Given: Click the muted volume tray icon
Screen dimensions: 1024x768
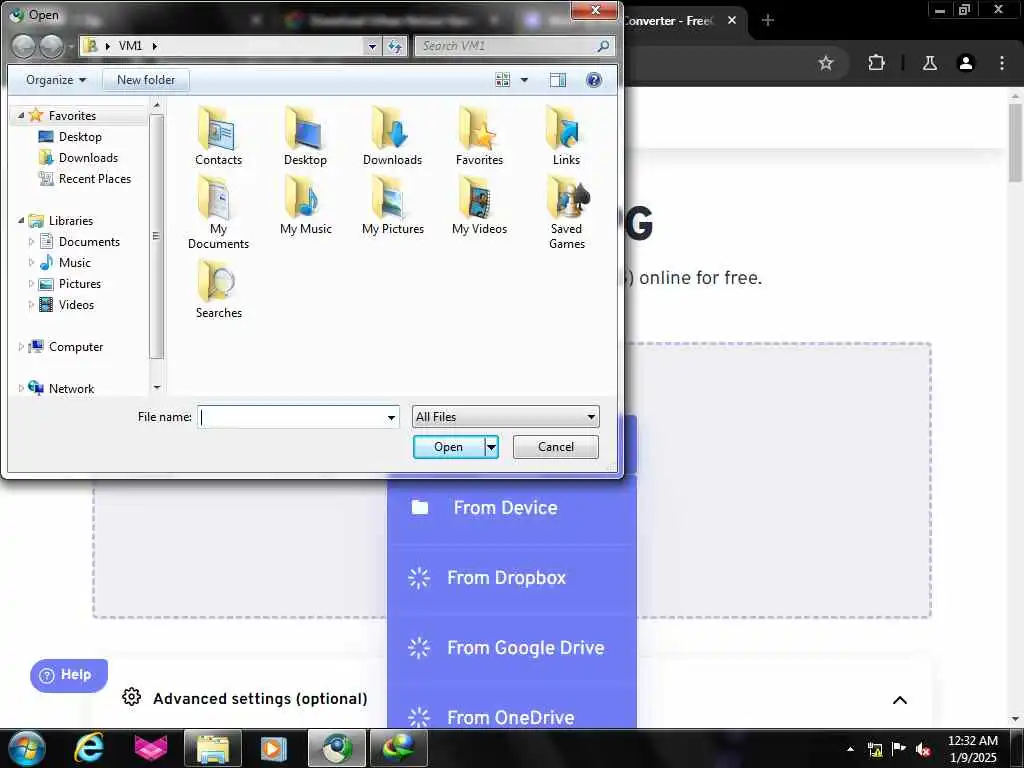Looking at the screenshot, I should [x=923, y=749].
